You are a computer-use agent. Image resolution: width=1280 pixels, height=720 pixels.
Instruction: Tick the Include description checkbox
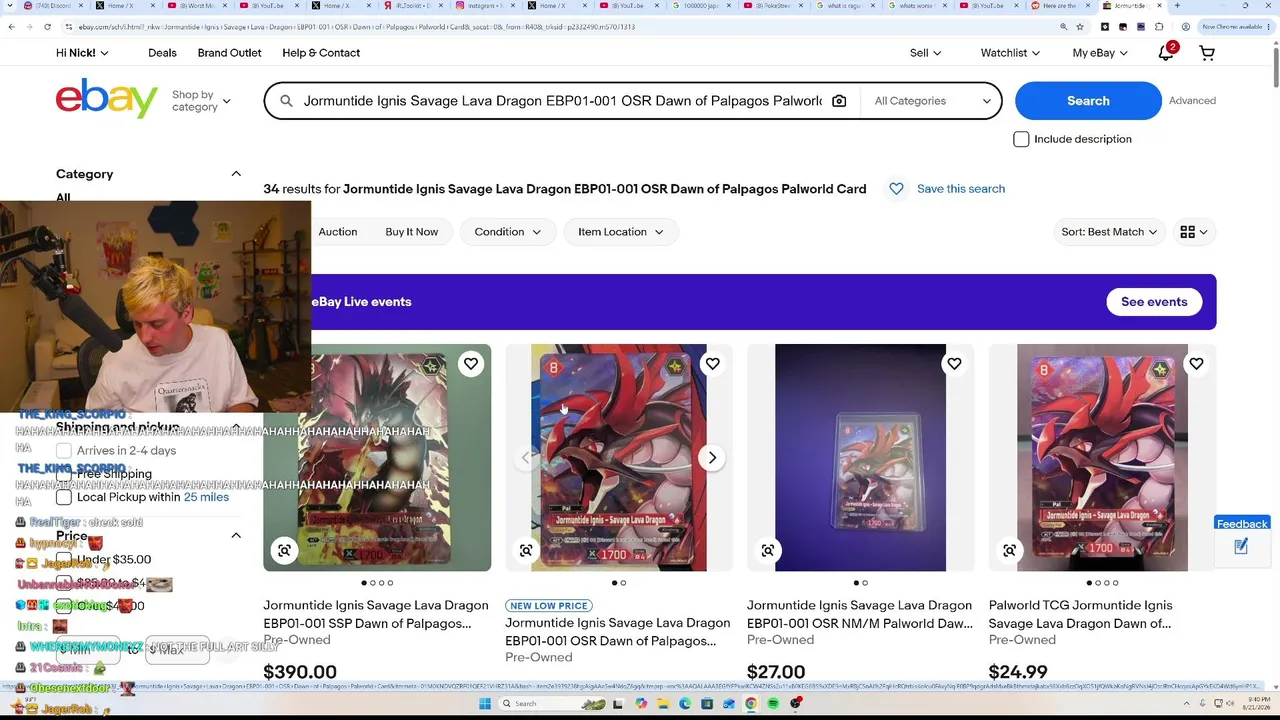coord(1021,139)
